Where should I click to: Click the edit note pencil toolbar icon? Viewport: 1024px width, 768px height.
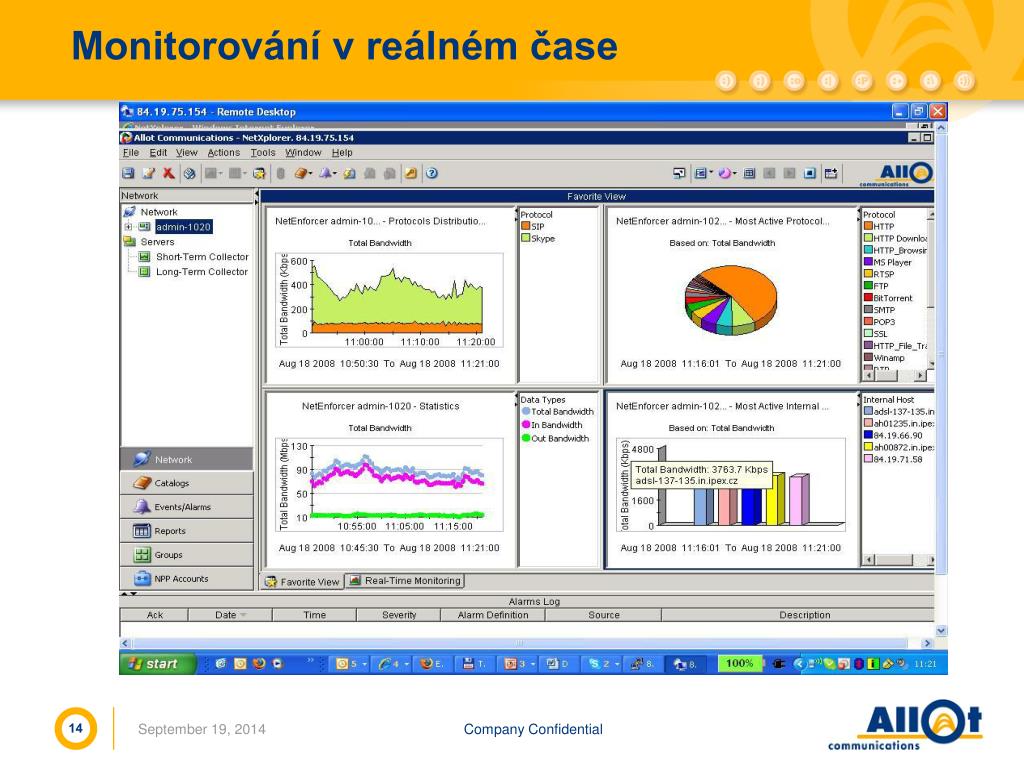[148, 173]
